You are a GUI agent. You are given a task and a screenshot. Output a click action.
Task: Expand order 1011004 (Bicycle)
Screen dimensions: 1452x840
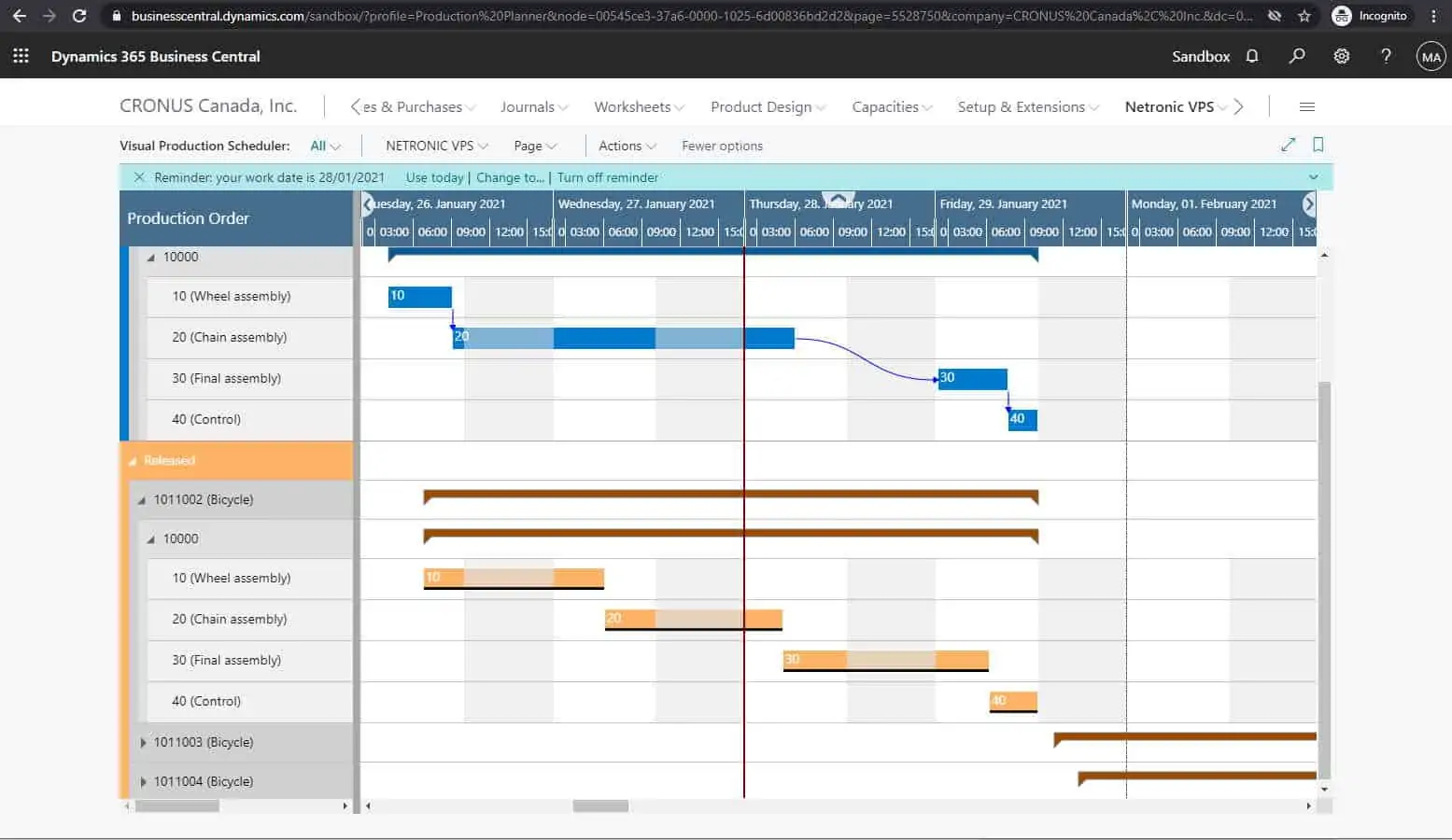(143, 782)
